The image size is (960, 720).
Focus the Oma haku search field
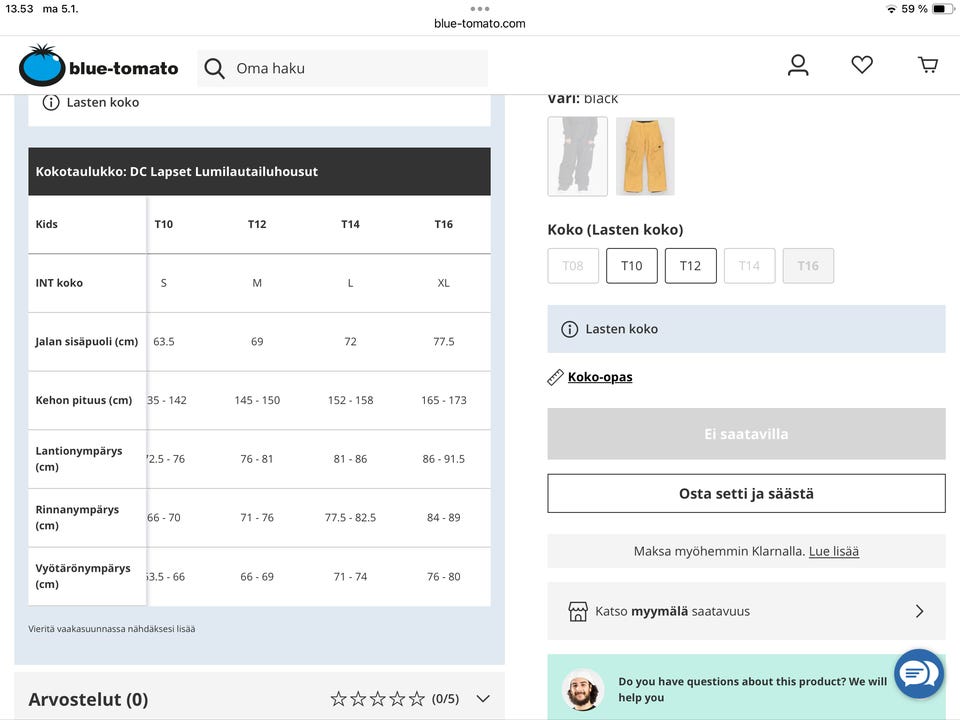click(355, 68)
